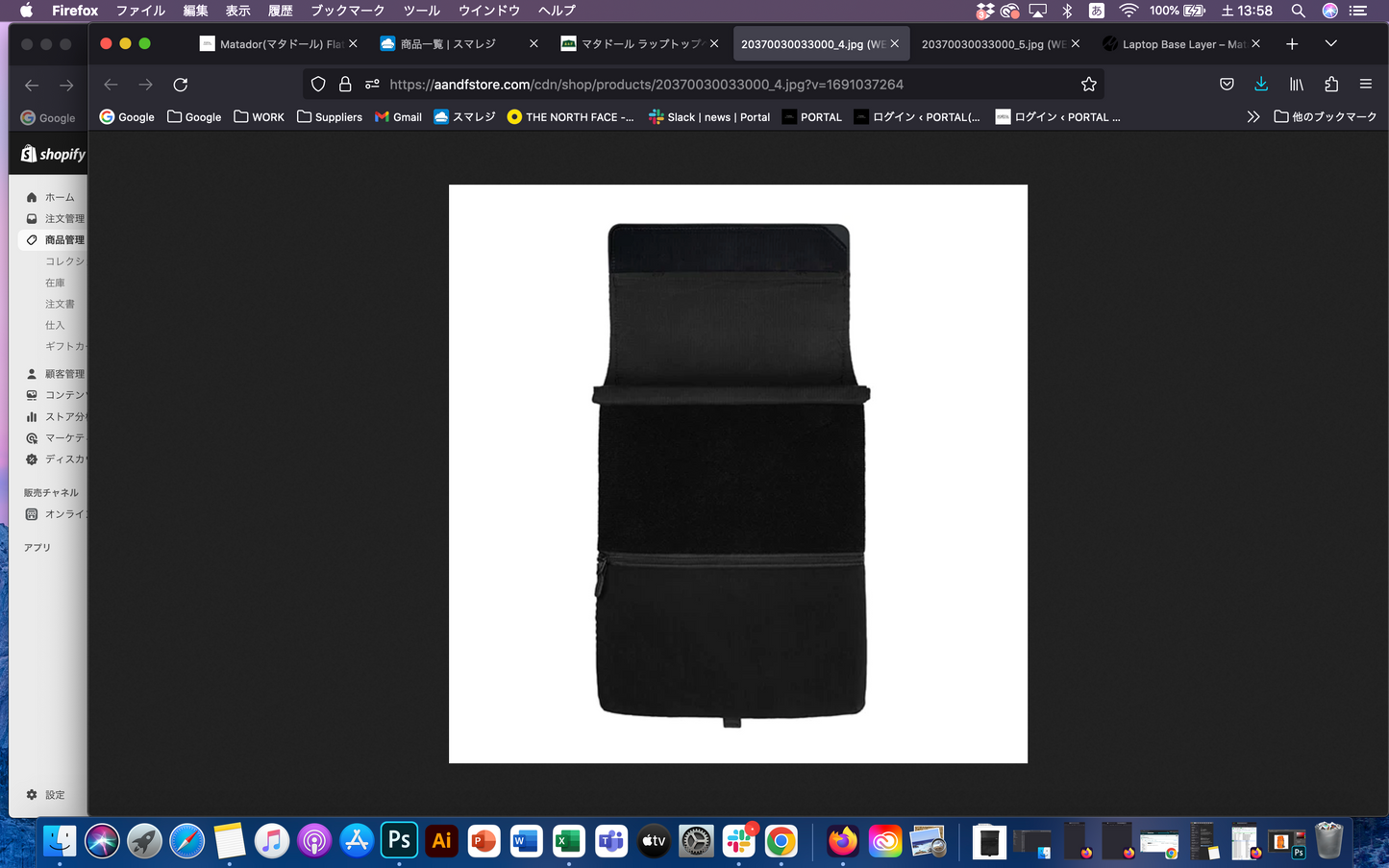The width and height of the screenshot is (1389, 868).
Task: Open a new tab with plus button
Action: (x=1292, y=44)
